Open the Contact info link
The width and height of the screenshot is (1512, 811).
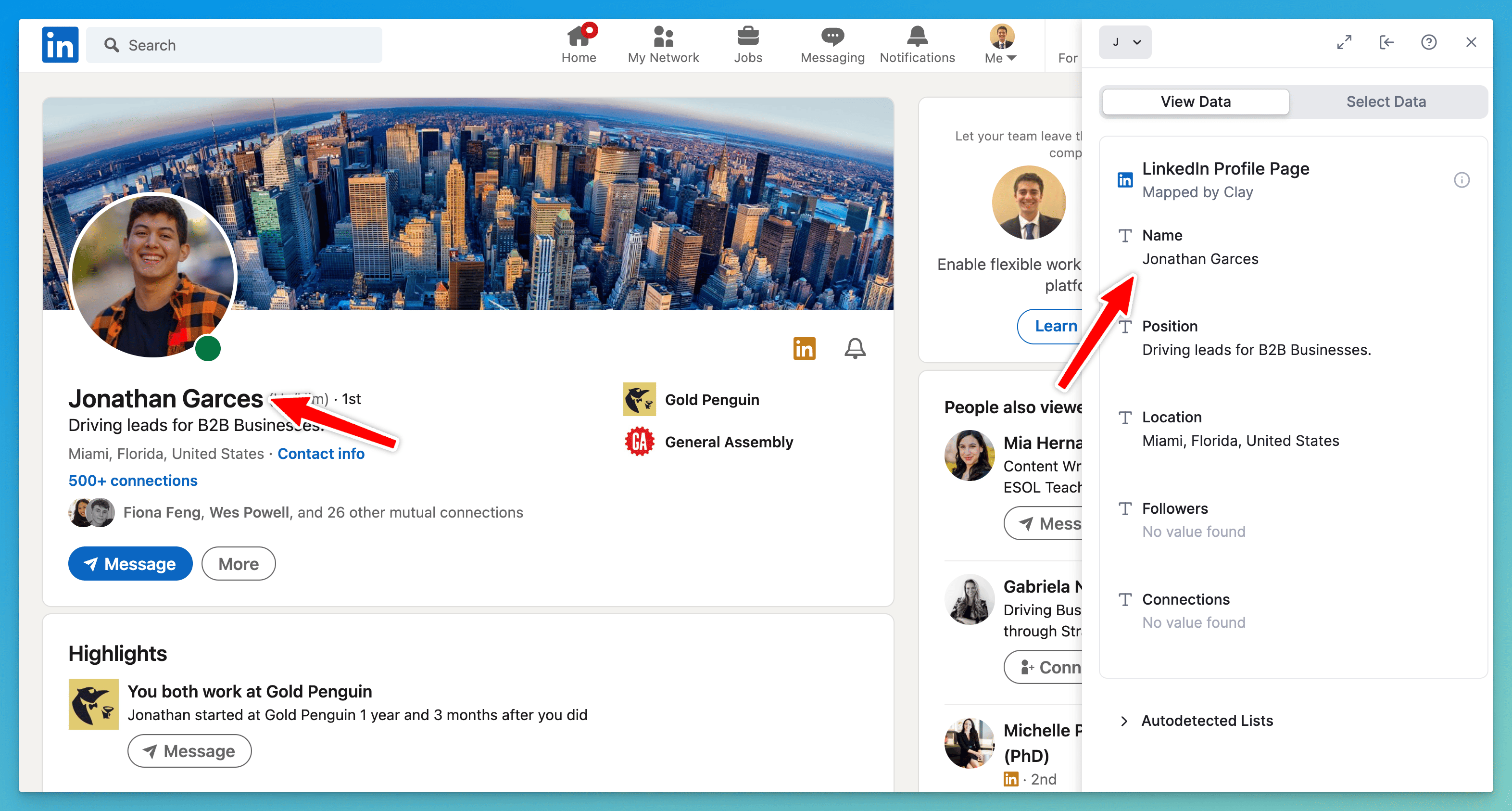tap(320, 453)
